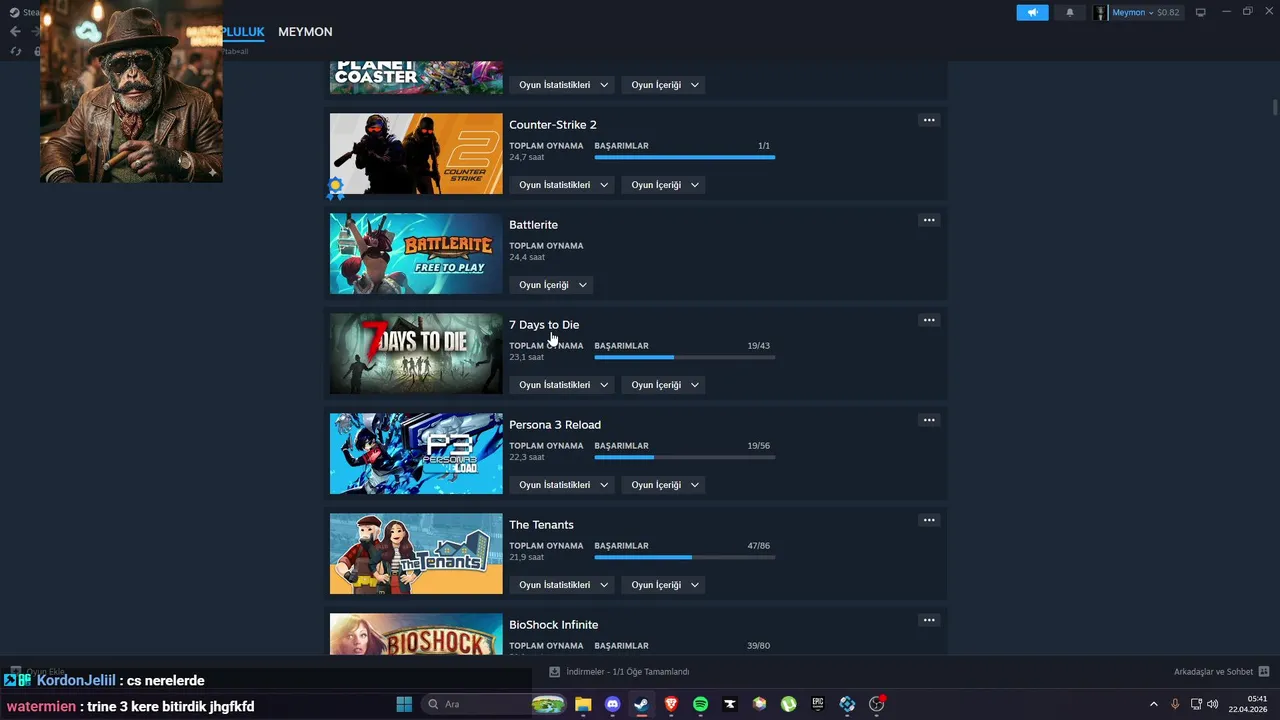Viewport: 1280px width, 720px height.
Task: Open the Persona 3 Reload title link
Action: (555, 425)
